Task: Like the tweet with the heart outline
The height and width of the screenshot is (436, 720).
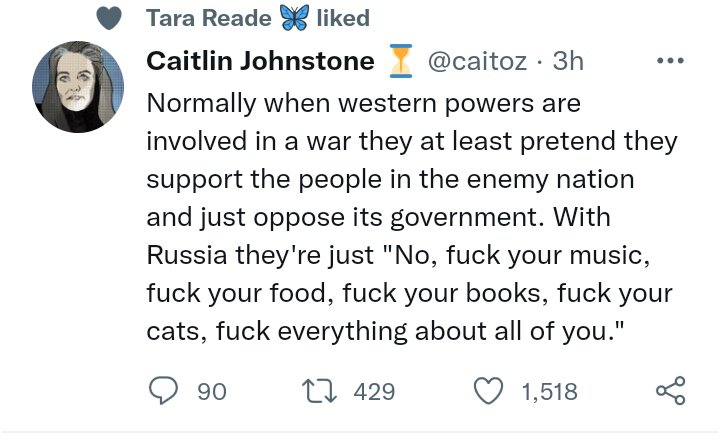Action: (x=488, y=391)
